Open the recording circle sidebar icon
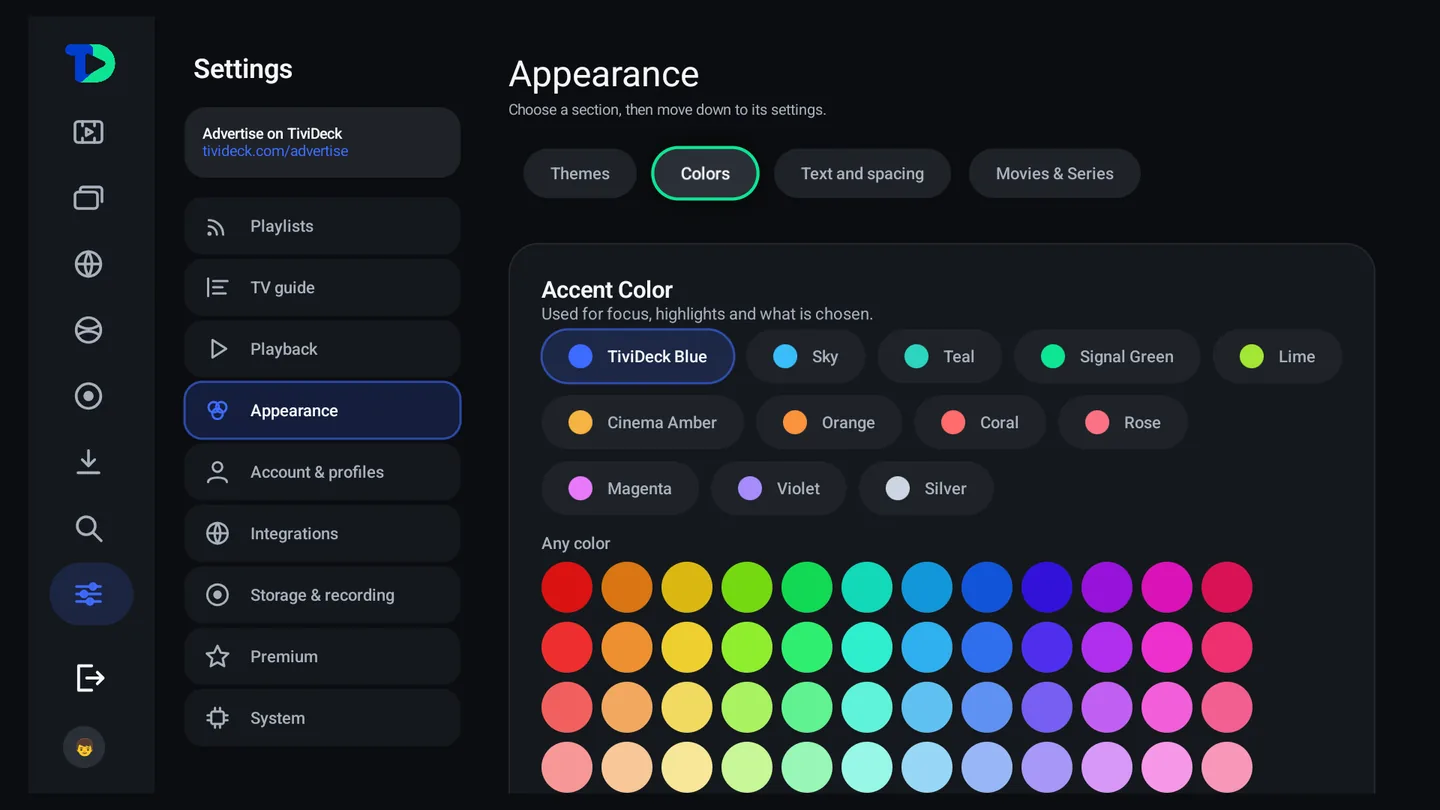1440x810 pixels. [89, 396]
